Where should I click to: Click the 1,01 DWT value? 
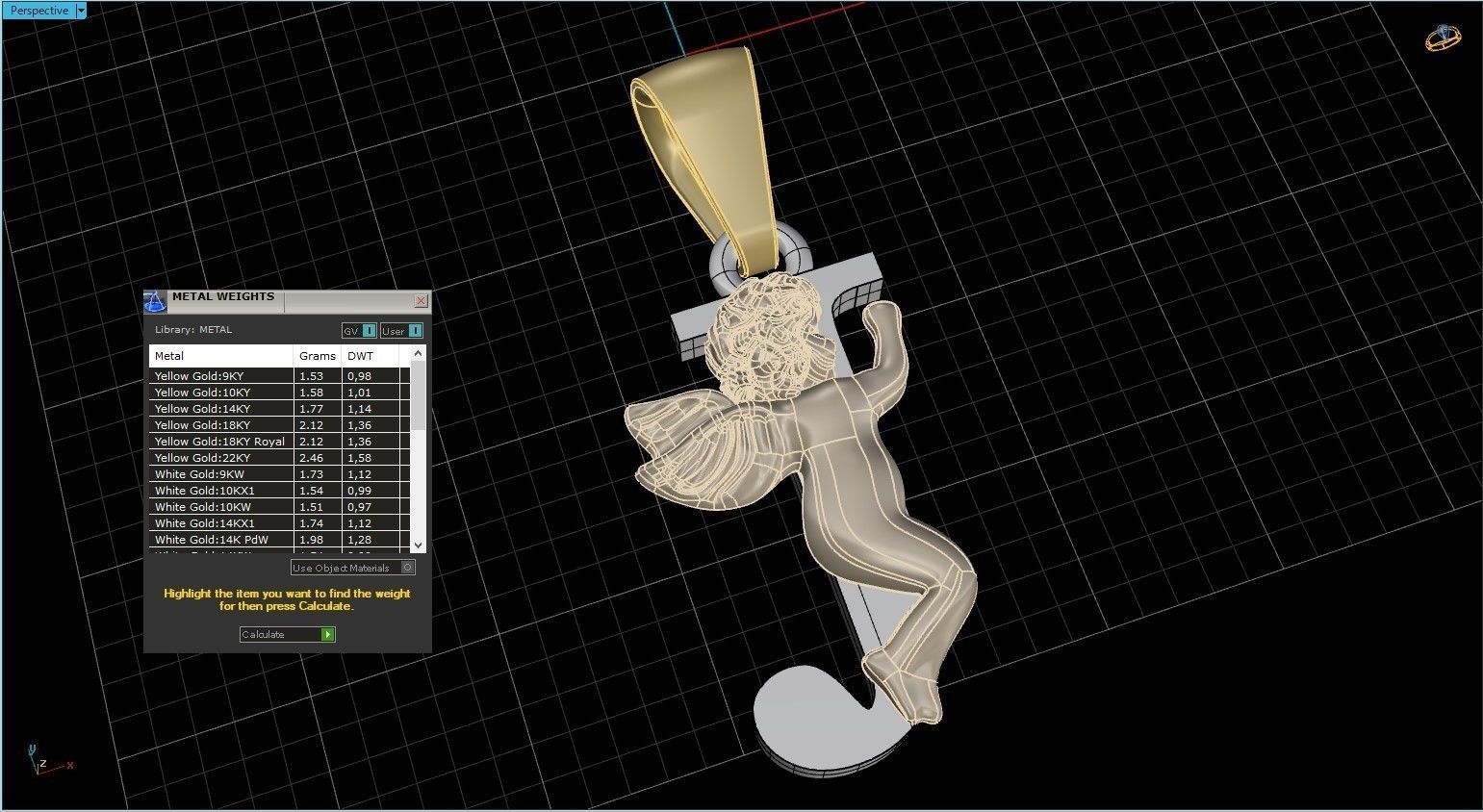tap(359, 393)
